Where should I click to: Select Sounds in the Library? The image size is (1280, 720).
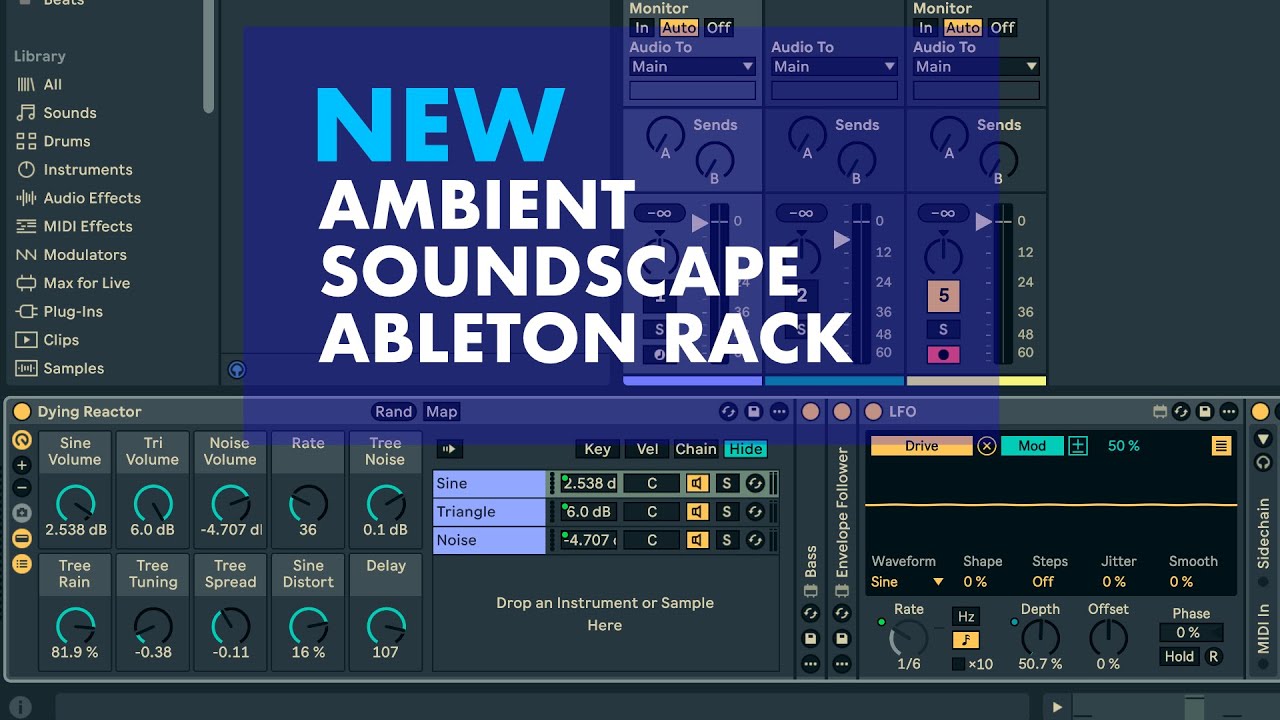click(x=70, y=113)
